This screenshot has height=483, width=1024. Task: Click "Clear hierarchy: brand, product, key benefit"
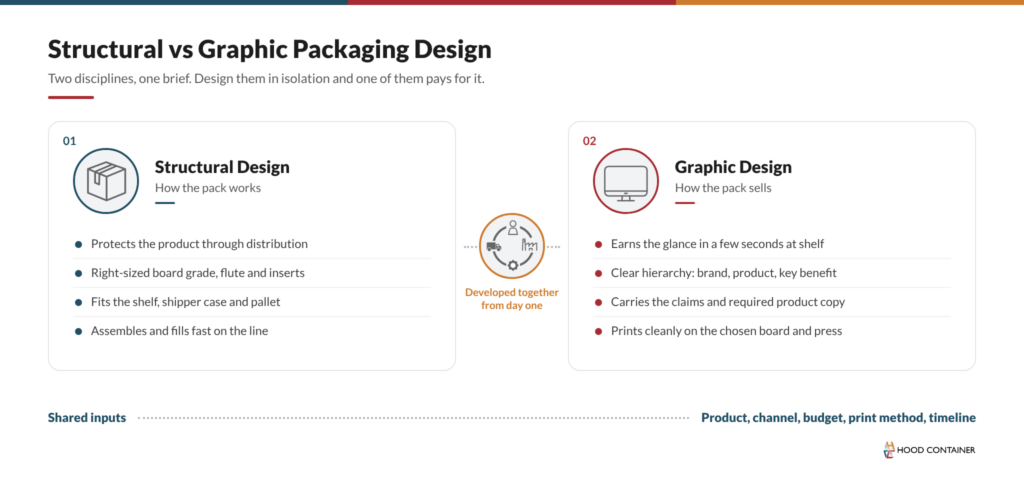(x=724, y=273)
